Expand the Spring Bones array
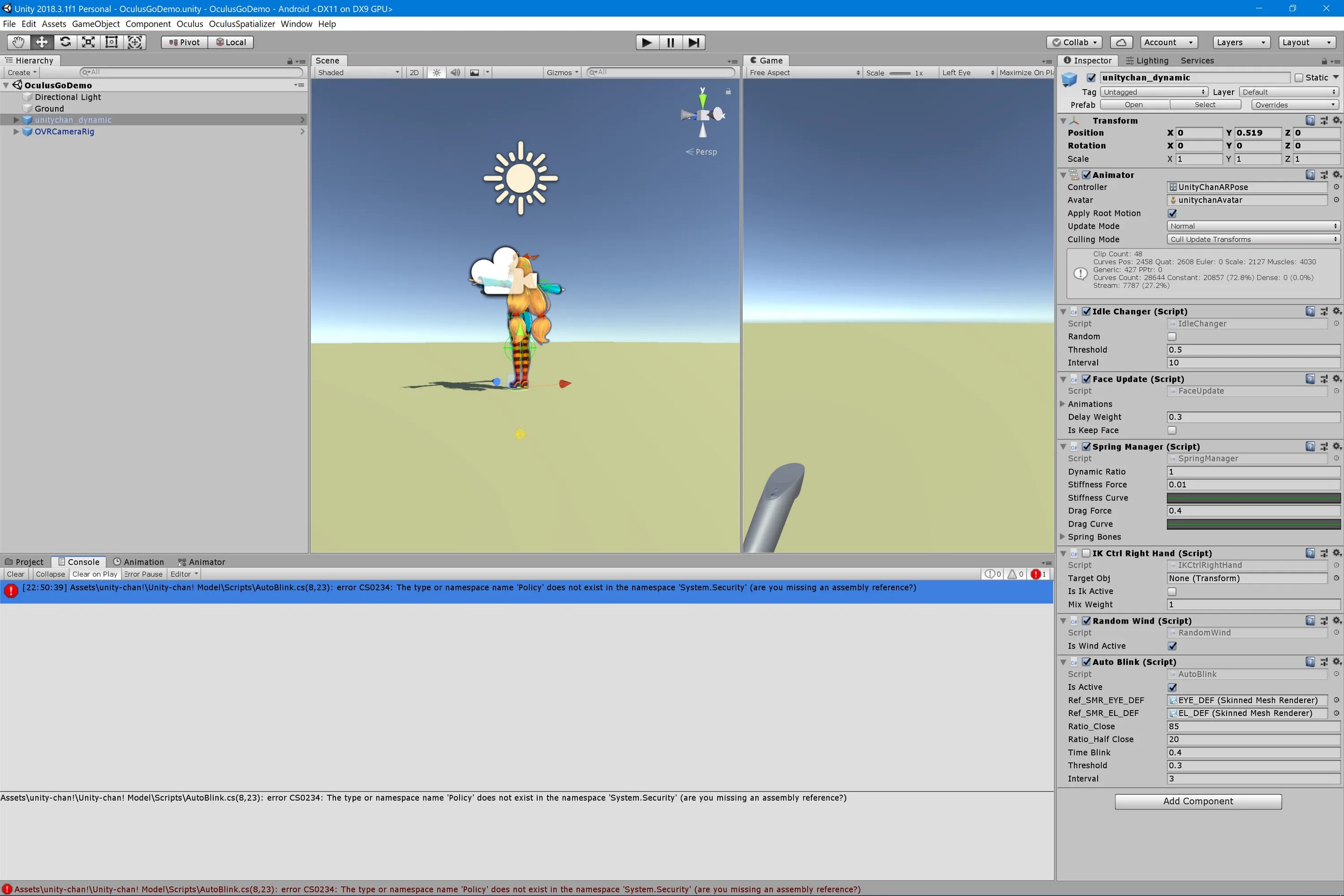The height and width of the screenshot is (896, 1344). click(1063, 537)
